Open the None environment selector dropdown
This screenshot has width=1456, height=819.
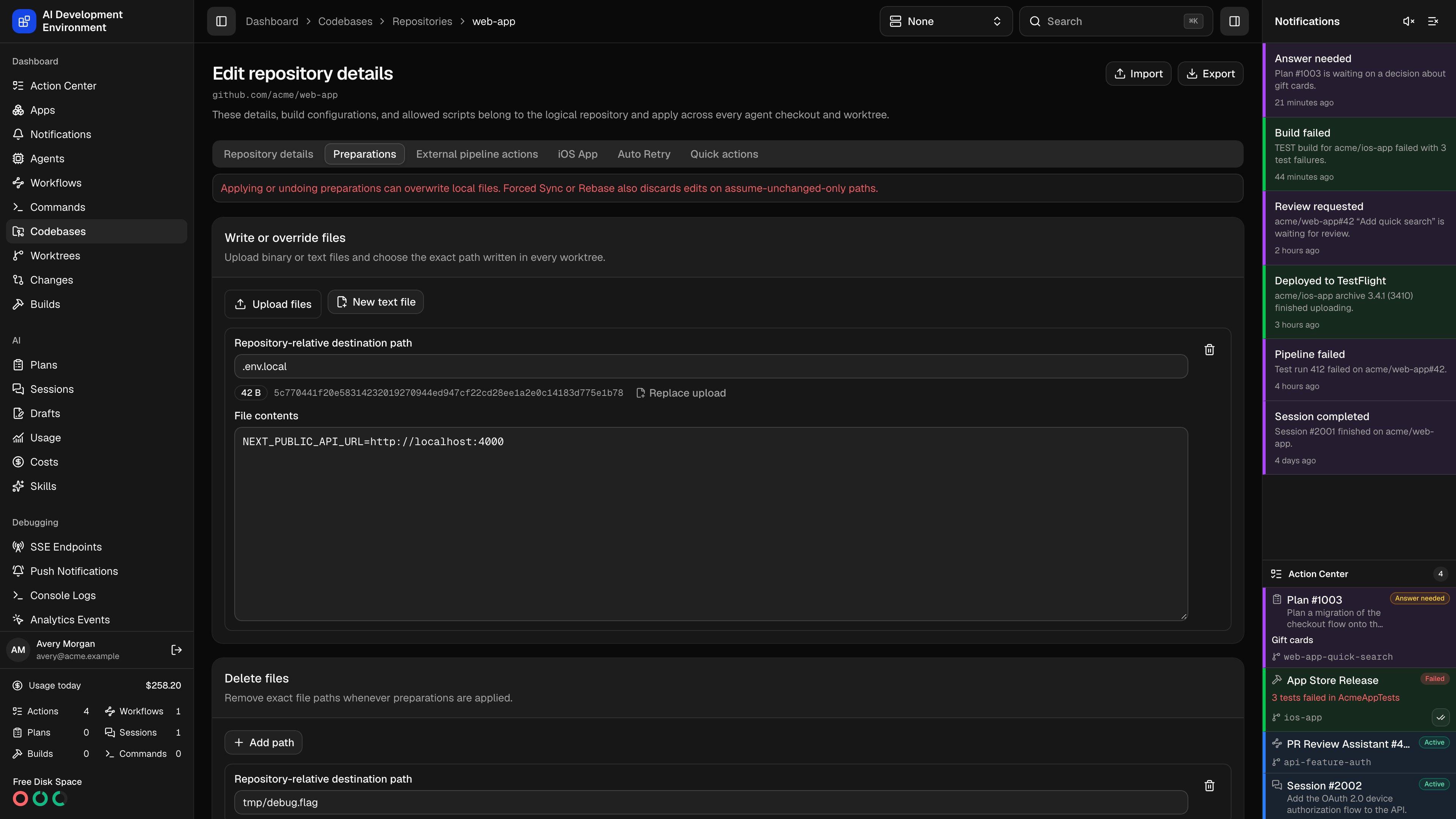(x=946, y=22)
